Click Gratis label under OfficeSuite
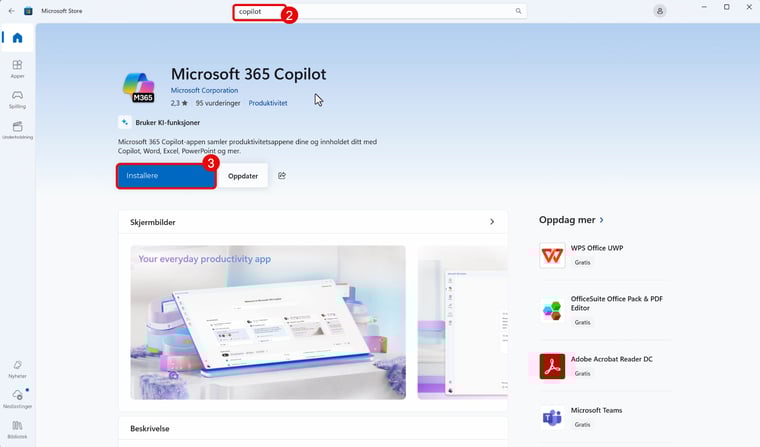The image size is (760, 447). [583, 322]
